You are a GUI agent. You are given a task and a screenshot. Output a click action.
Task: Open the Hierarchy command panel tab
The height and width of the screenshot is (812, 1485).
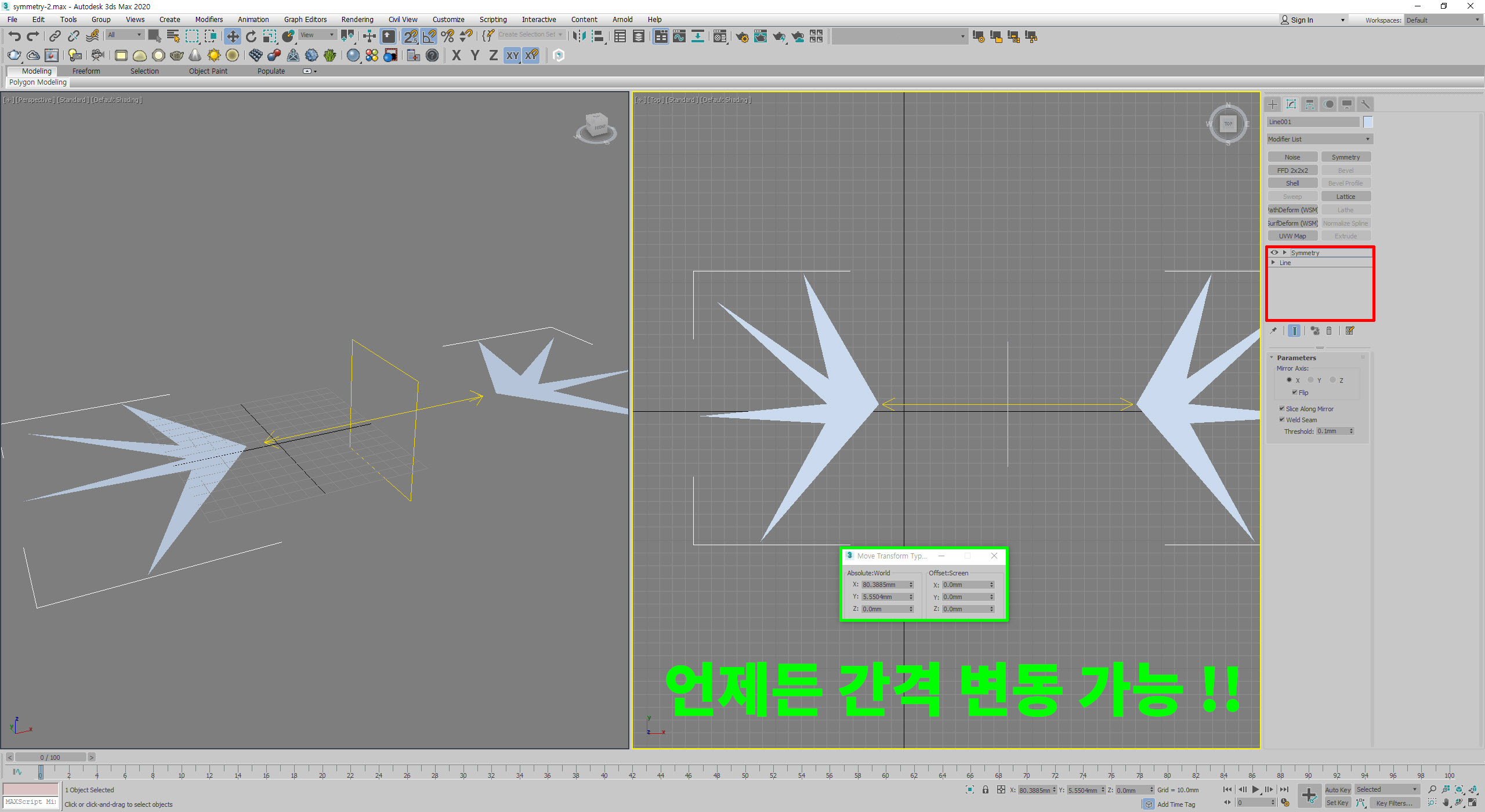point(1309,104)
